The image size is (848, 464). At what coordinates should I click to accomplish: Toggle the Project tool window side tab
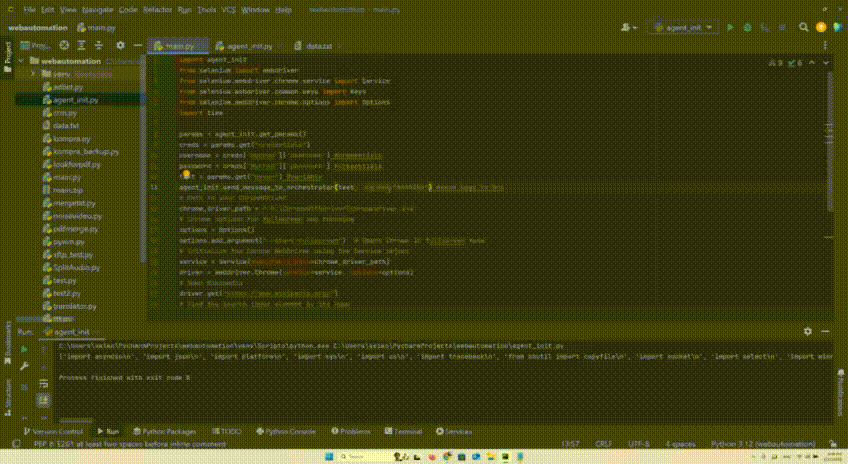click(7, 57)
